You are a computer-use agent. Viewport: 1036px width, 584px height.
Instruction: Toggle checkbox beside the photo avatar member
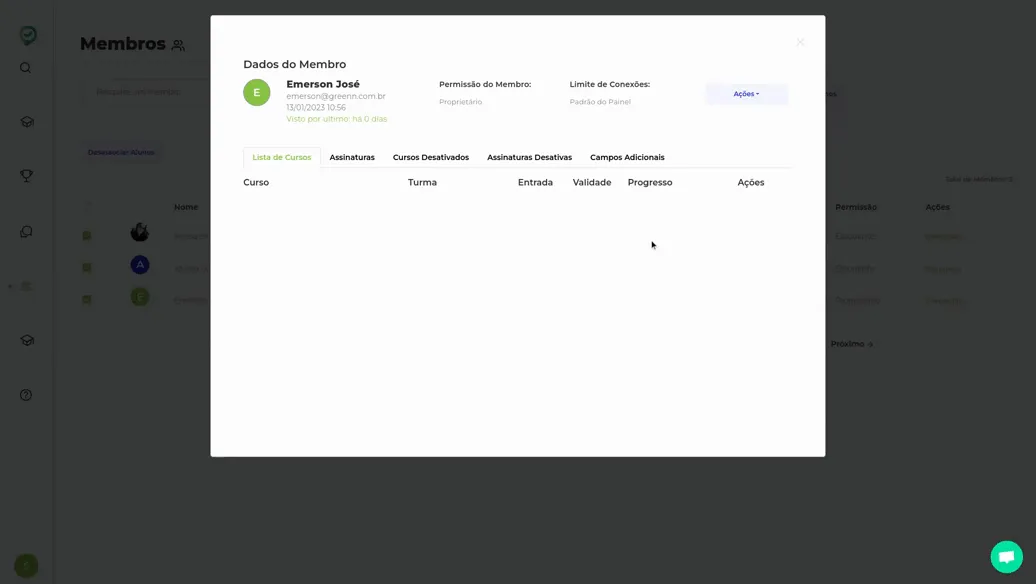pos(87,236)
